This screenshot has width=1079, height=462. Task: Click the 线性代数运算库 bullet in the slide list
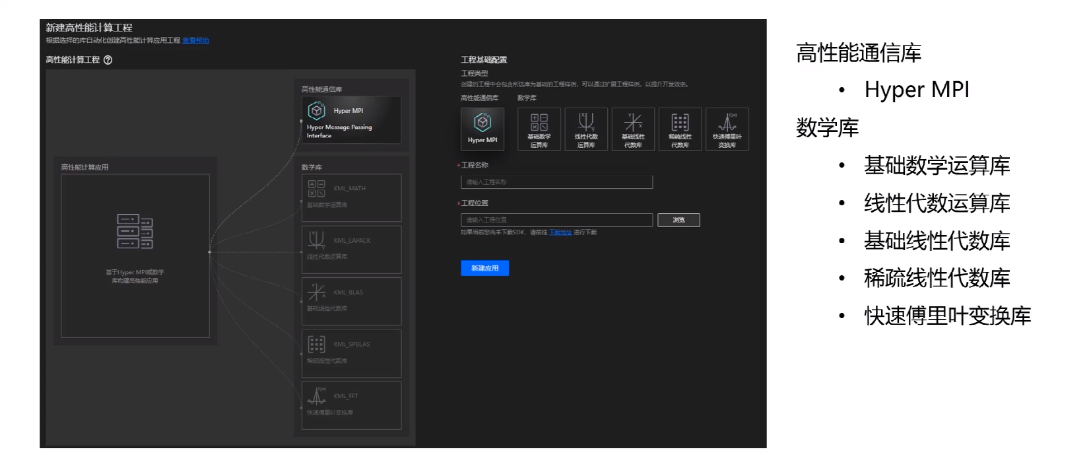pos(937,204)
